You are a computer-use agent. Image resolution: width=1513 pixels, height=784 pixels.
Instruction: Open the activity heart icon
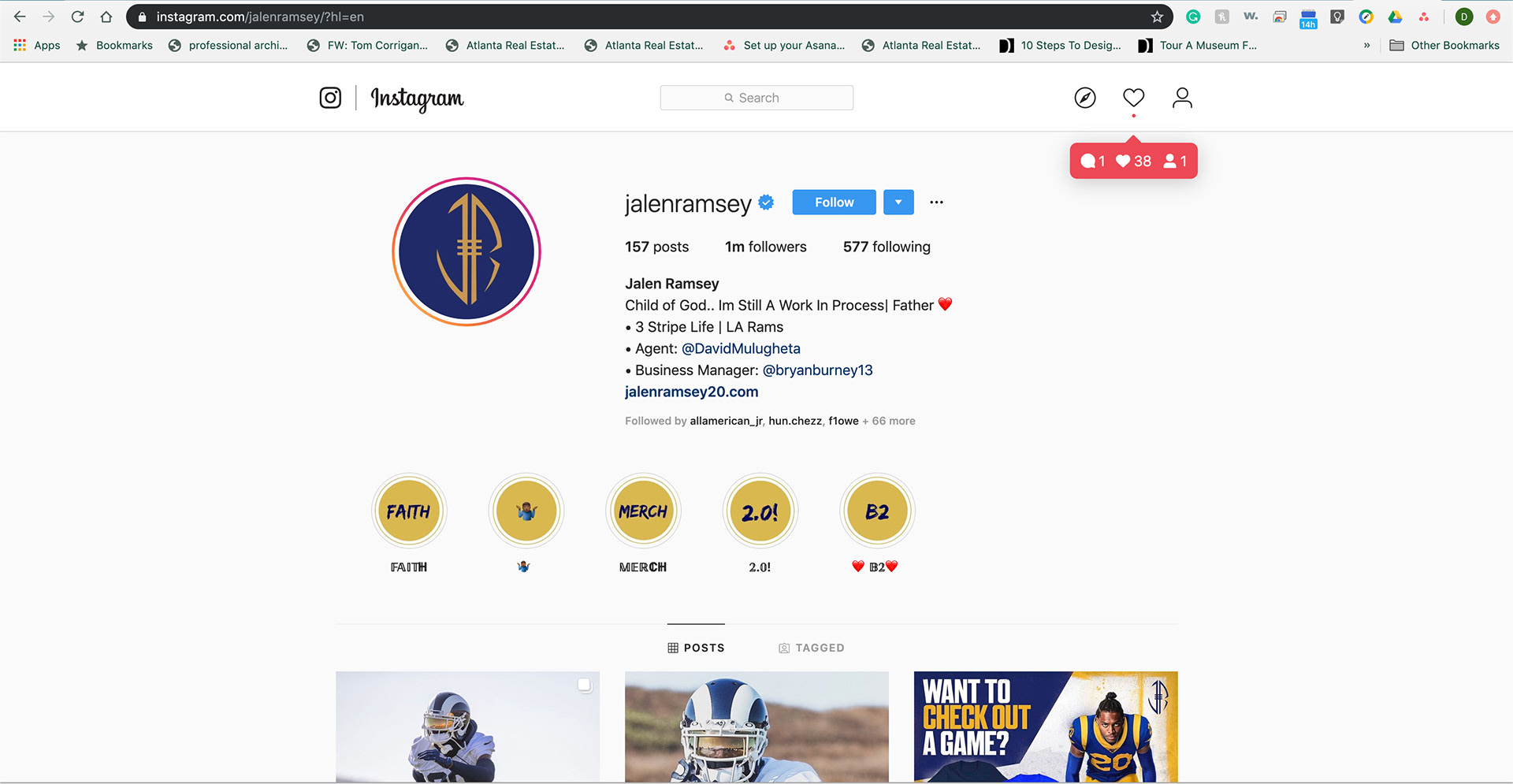pos(1133,98)
